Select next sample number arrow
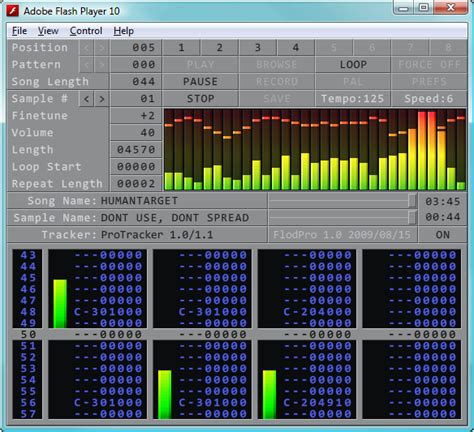474x432 pixels. (x=101, y=99)
